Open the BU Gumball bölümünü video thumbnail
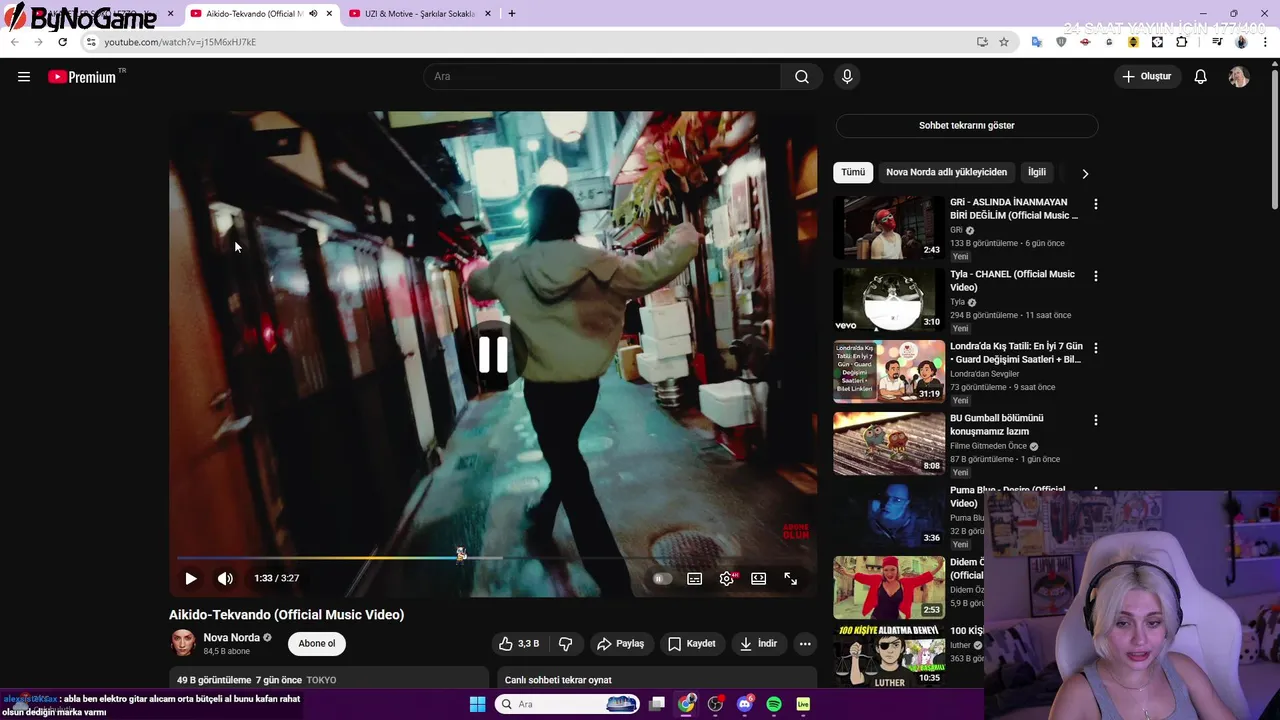The width and height of the screenshot is (1280, 720). pos(889,443)
